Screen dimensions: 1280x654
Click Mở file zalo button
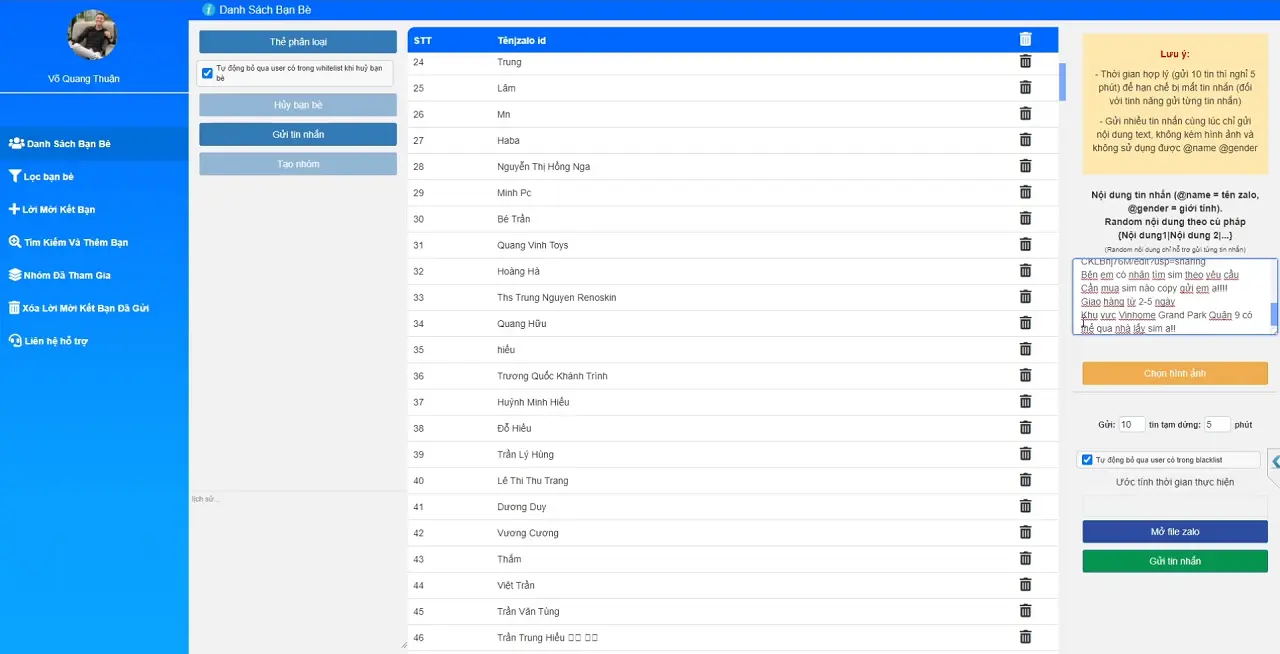(1174, 532)
